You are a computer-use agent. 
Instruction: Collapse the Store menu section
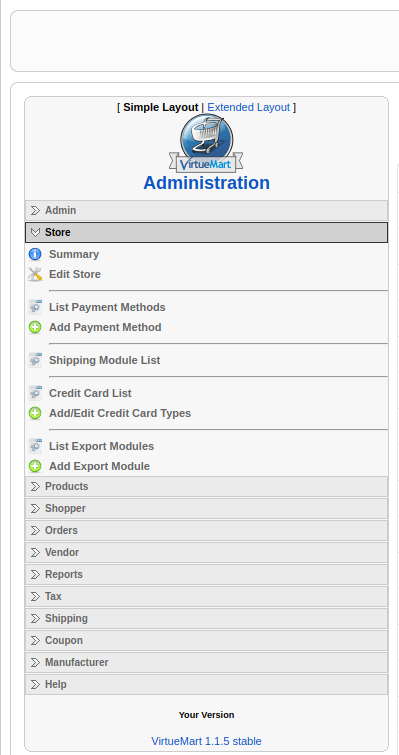[206, 233]
